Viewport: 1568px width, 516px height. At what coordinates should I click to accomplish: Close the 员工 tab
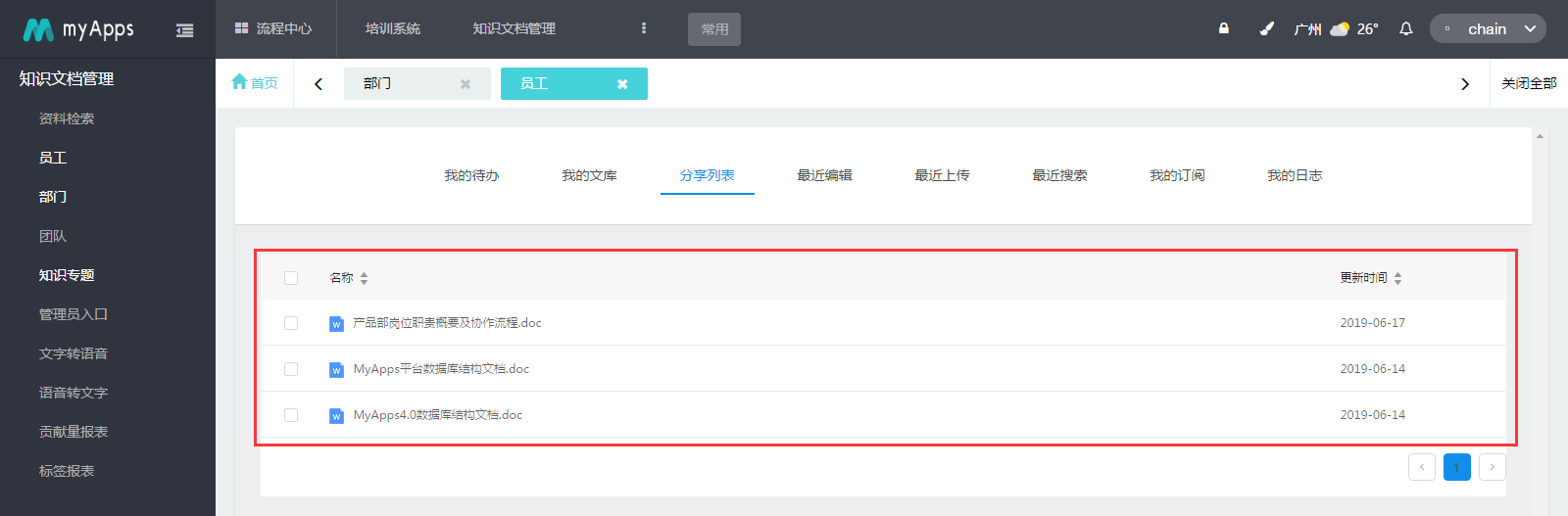pos(622,84)
